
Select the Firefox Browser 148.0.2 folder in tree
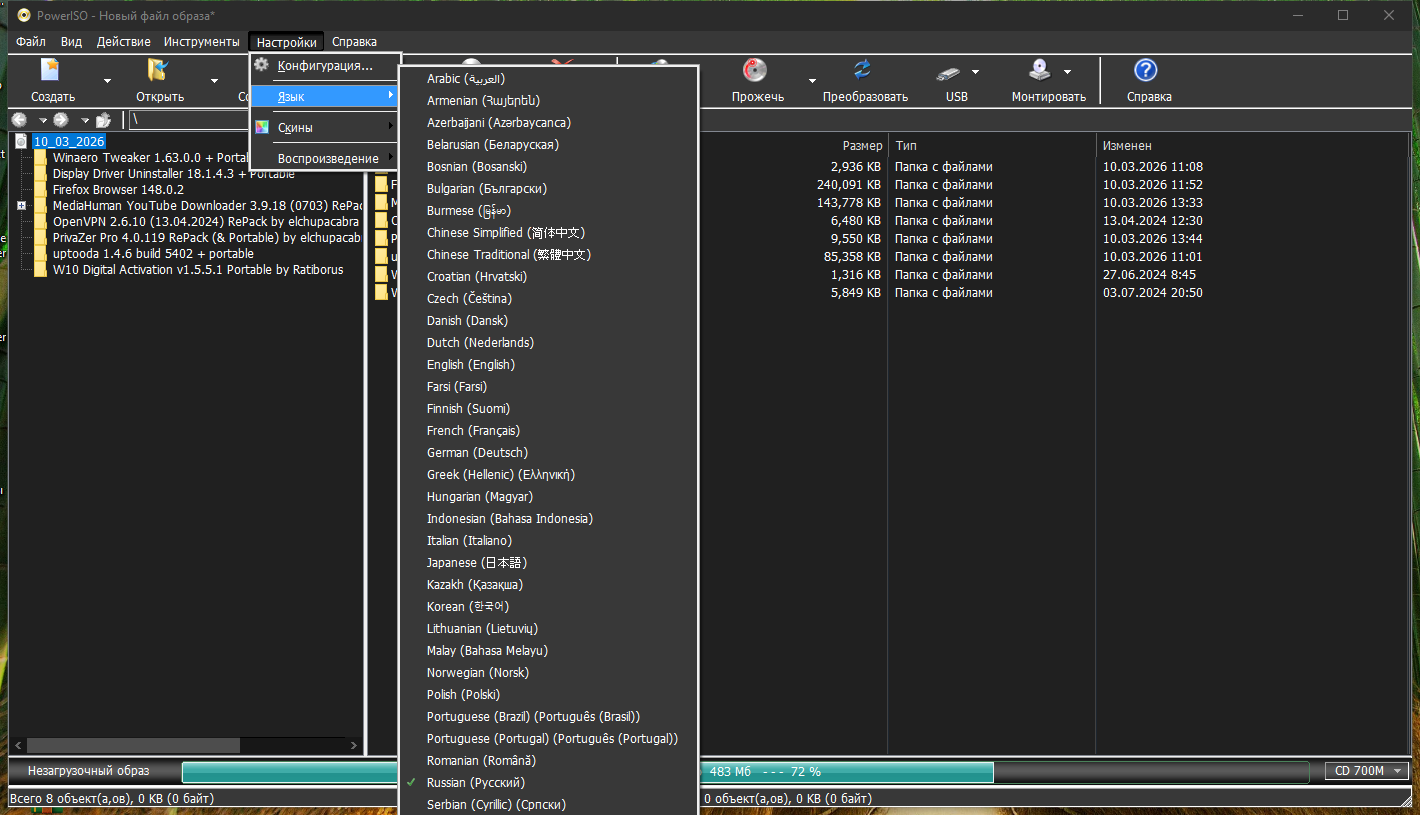click(x=118, y=190)
